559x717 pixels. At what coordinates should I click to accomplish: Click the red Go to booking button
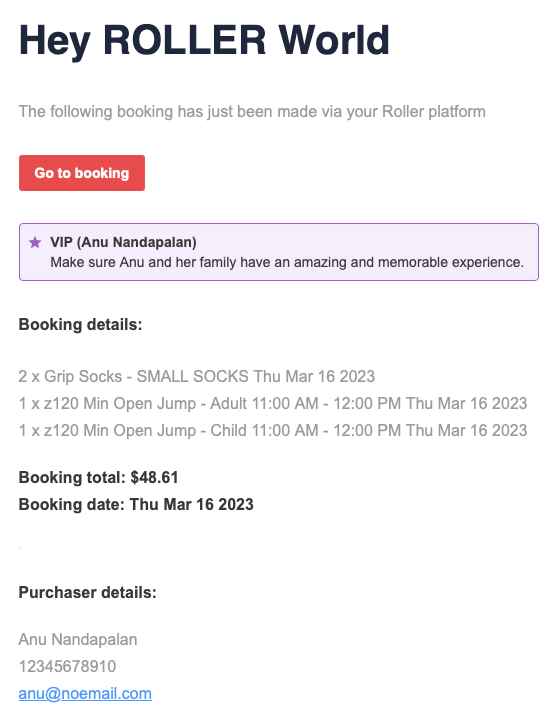coord(82,173)
